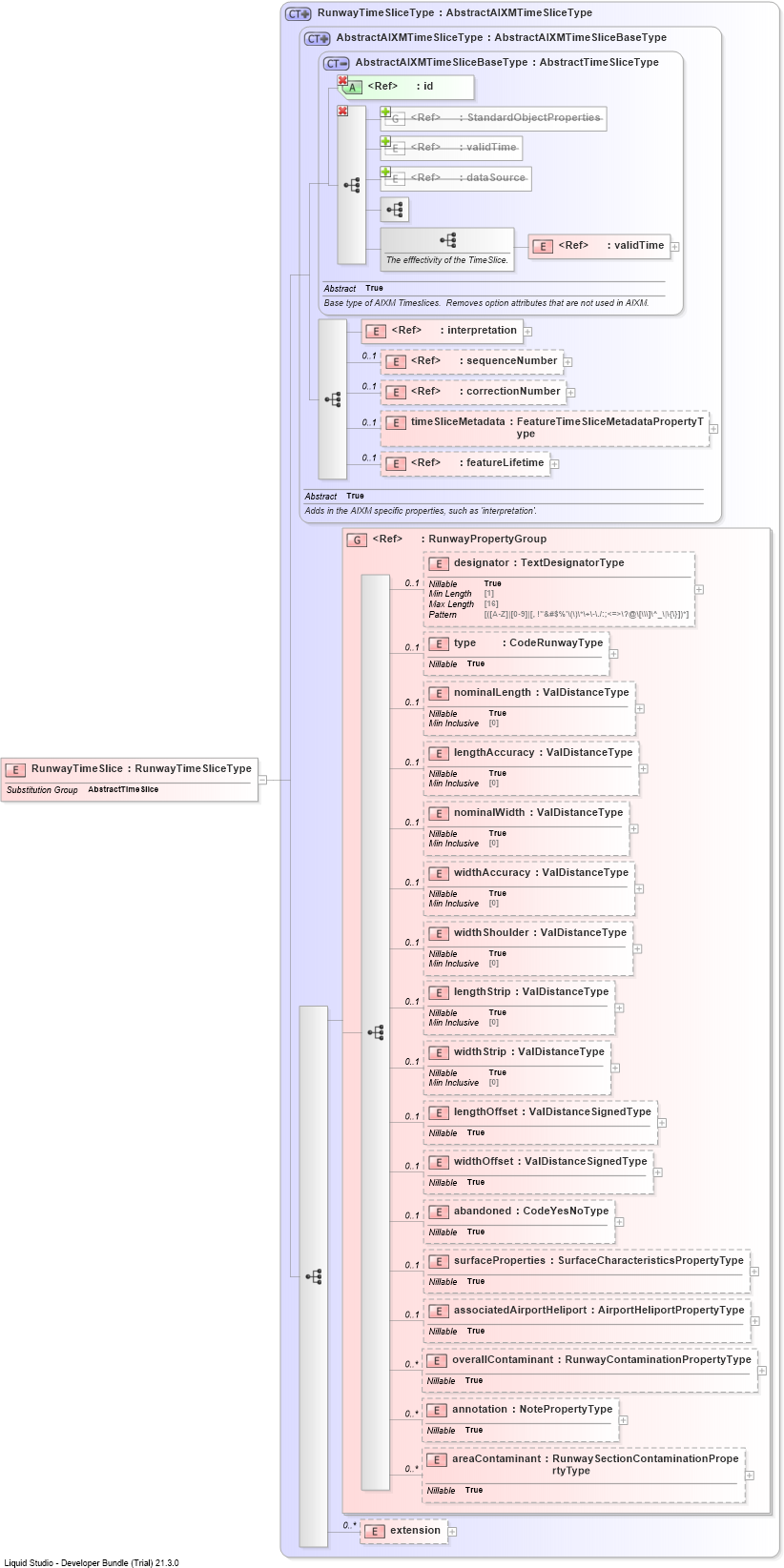The height and width of the screenshot is (1568, 784).
Task: Select the widthShoulder element box
Action: click(x=528, y=948)
